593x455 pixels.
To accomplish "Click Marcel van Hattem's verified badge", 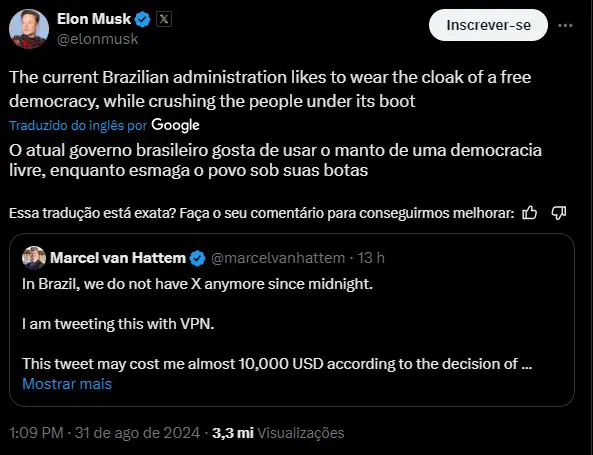I will pyautogui.click(x=197, y=259).
